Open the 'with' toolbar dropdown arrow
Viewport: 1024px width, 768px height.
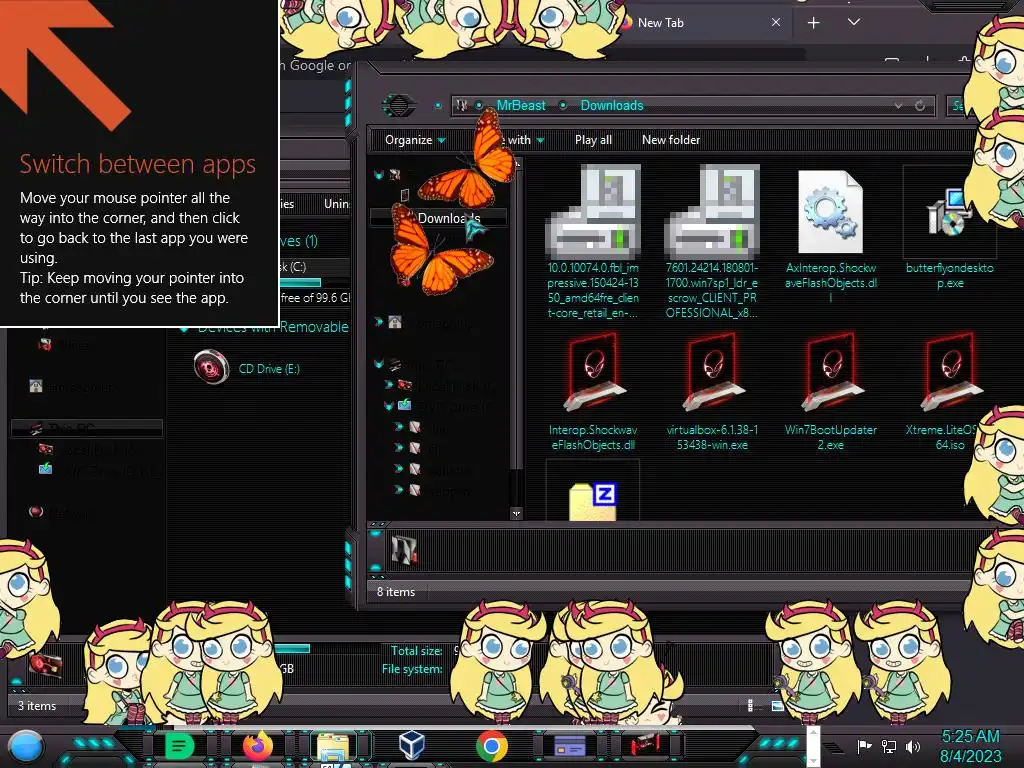coord(540,140)
